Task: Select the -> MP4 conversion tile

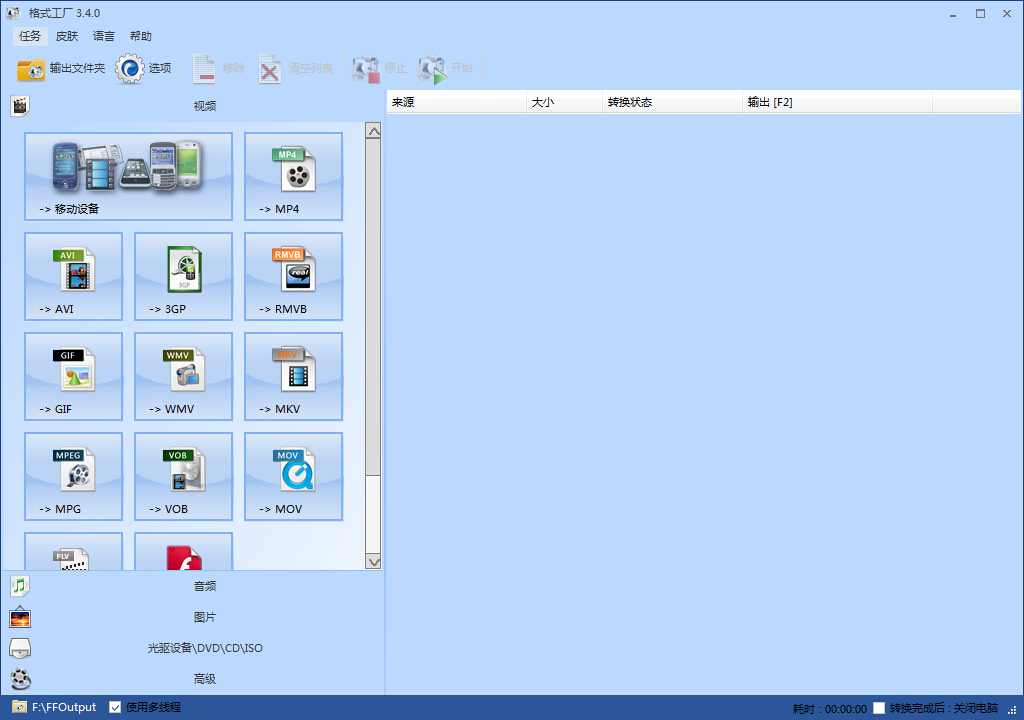Action: 293,176
